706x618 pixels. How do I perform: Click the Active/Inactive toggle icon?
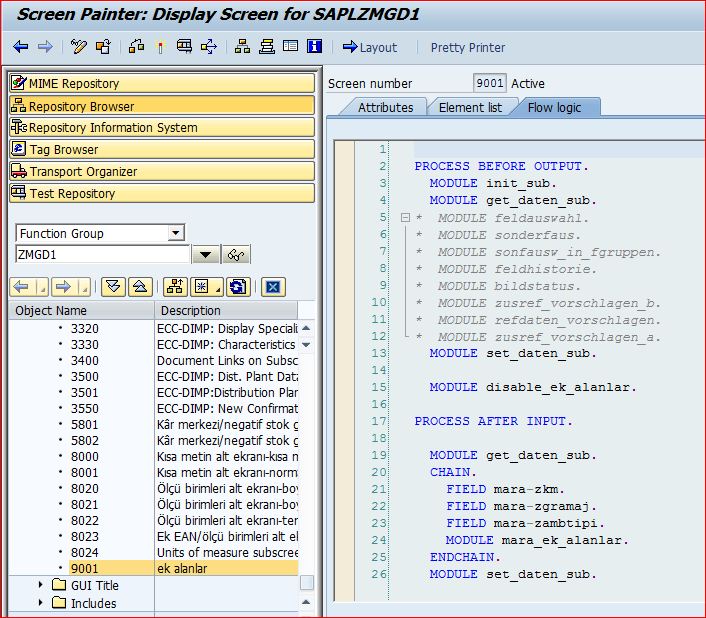[x=104, y=47]
